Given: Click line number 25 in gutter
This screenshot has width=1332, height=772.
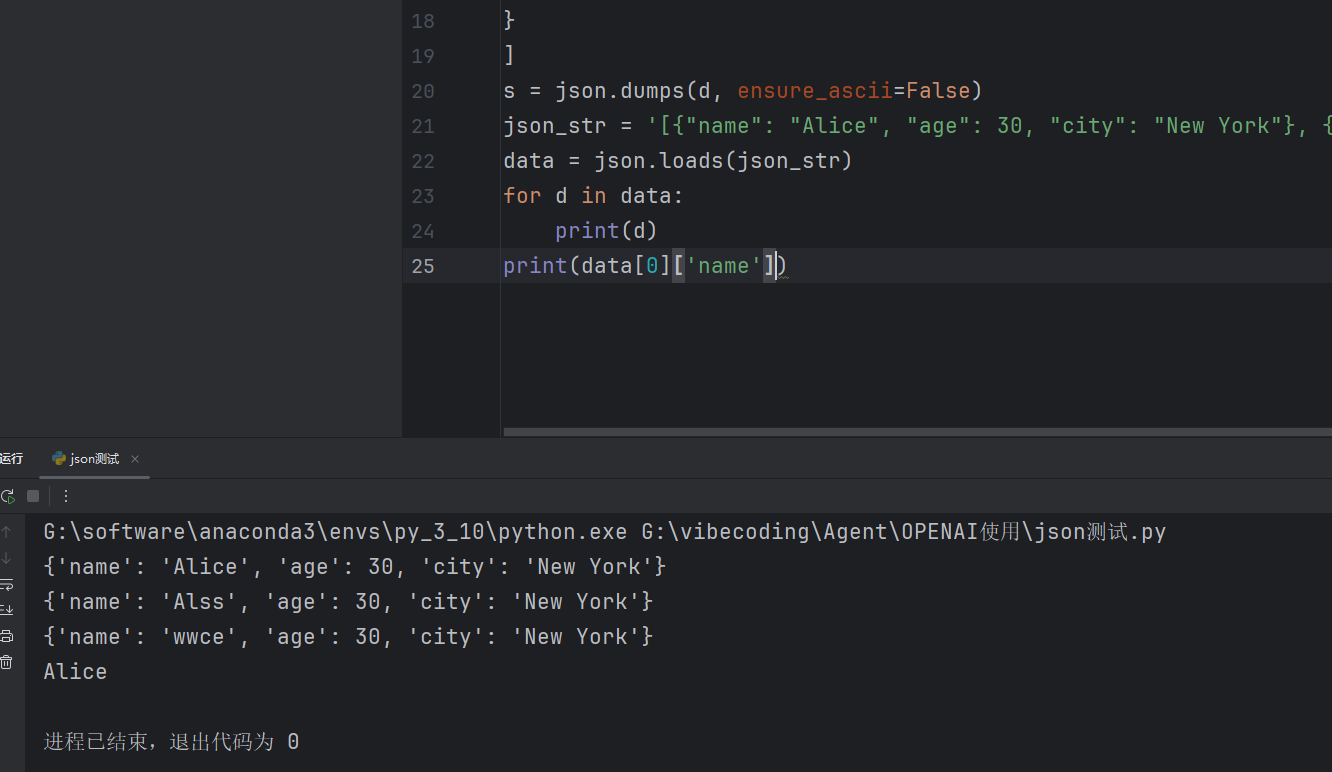Looking at the screenshot, I should [423, 266].
